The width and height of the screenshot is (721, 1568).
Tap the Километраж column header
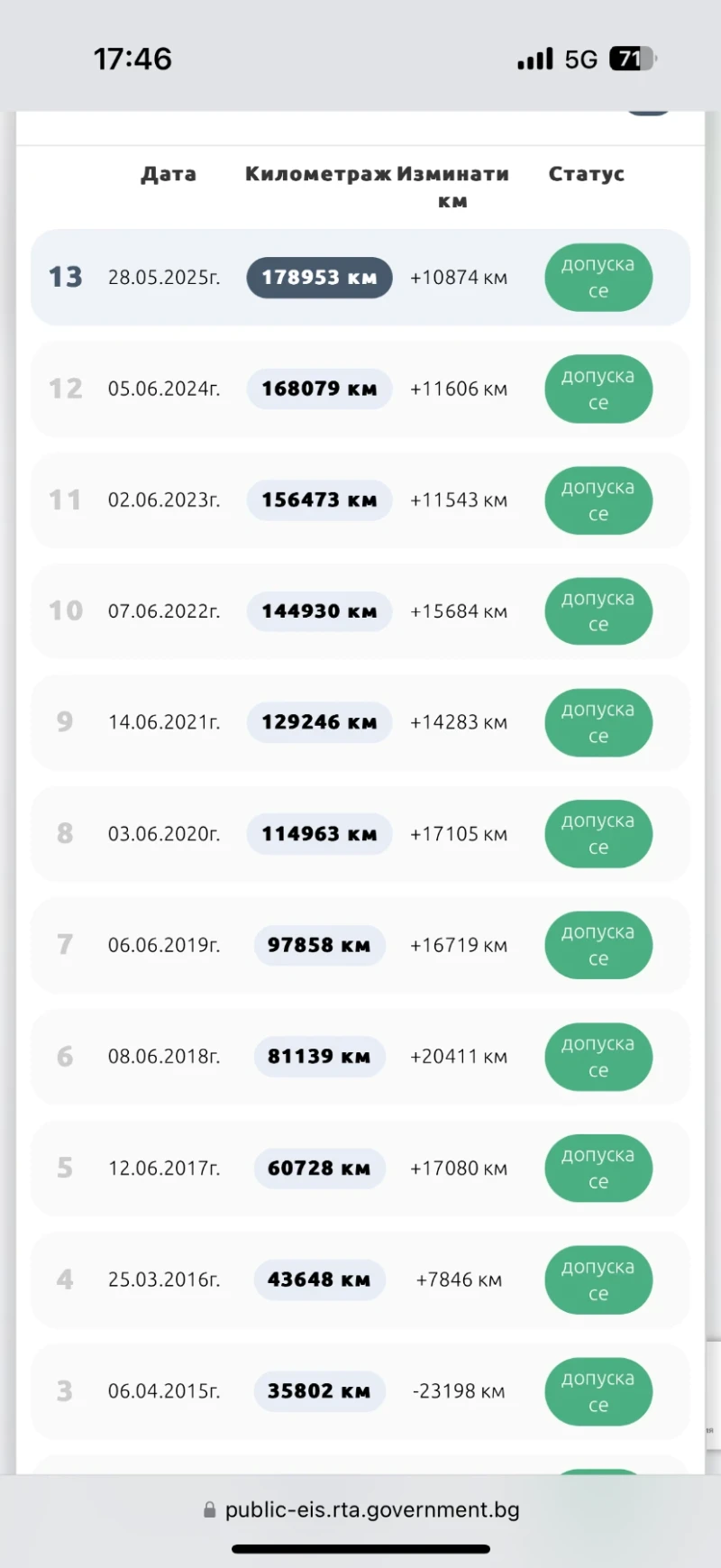coord(318,174)
